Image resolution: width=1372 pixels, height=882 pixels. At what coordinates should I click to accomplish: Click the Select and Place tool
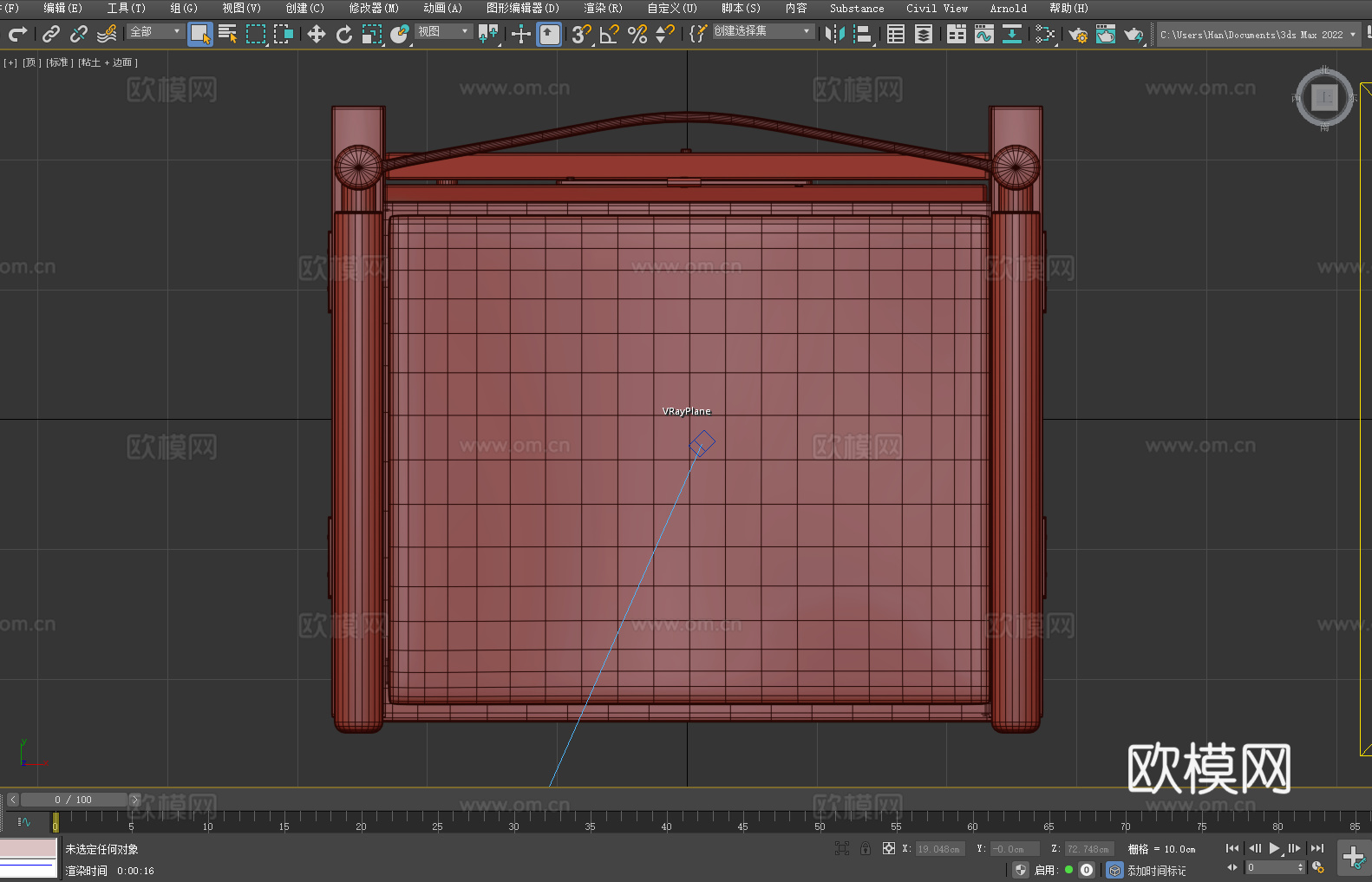pos(400,34)
